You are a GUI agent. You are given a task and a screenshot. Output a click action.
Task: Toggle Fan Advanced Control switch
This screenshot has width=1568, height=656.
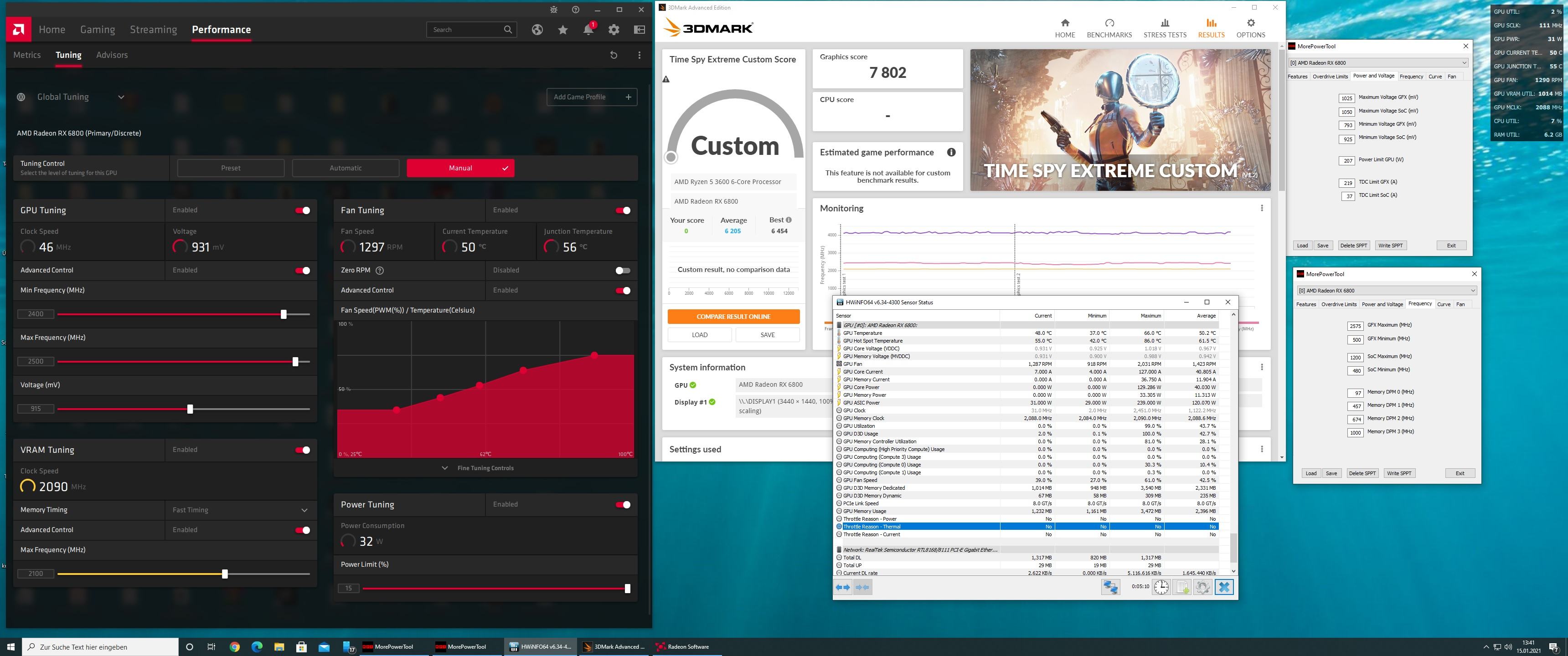pyautogui.click(x=623, y=291)
